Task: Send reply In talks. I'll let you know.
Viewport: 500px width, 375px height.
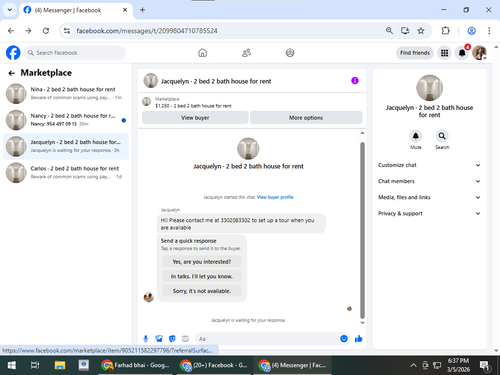Action: coord(202,276)
